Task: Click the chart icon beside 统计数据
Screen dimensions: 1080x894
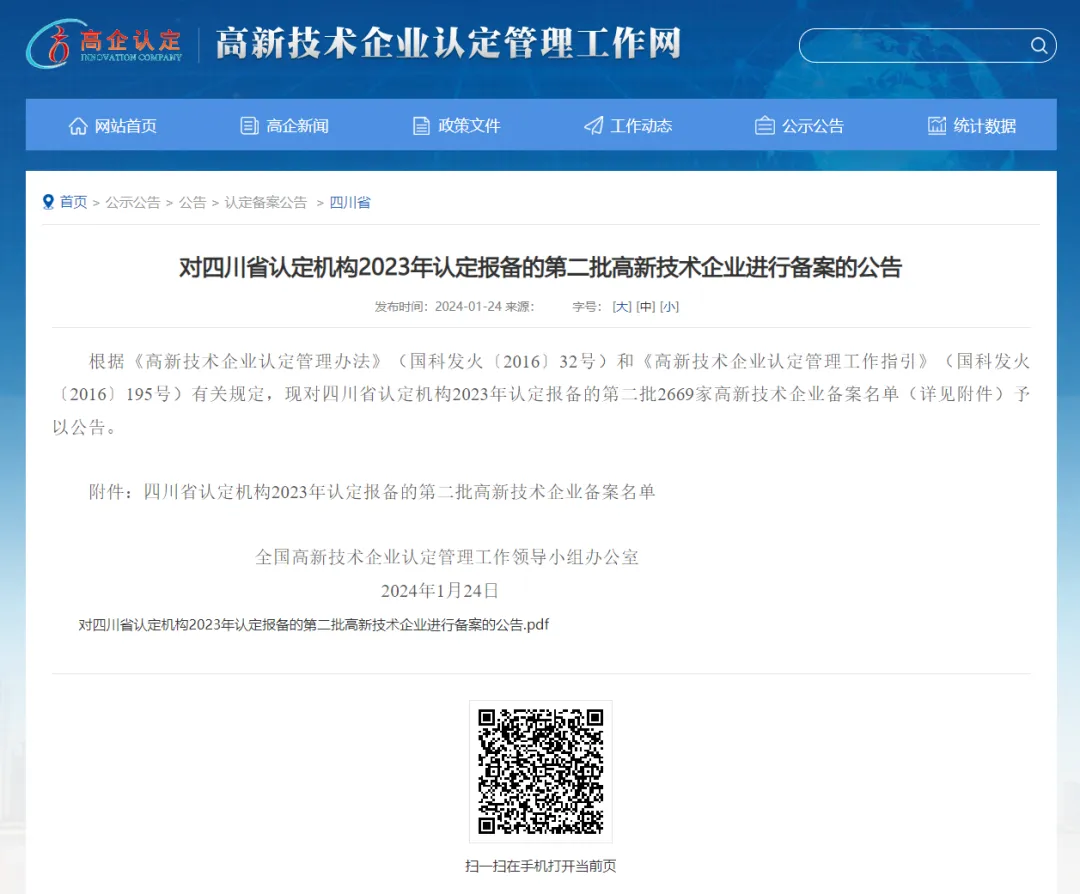Action: (937, 126)
